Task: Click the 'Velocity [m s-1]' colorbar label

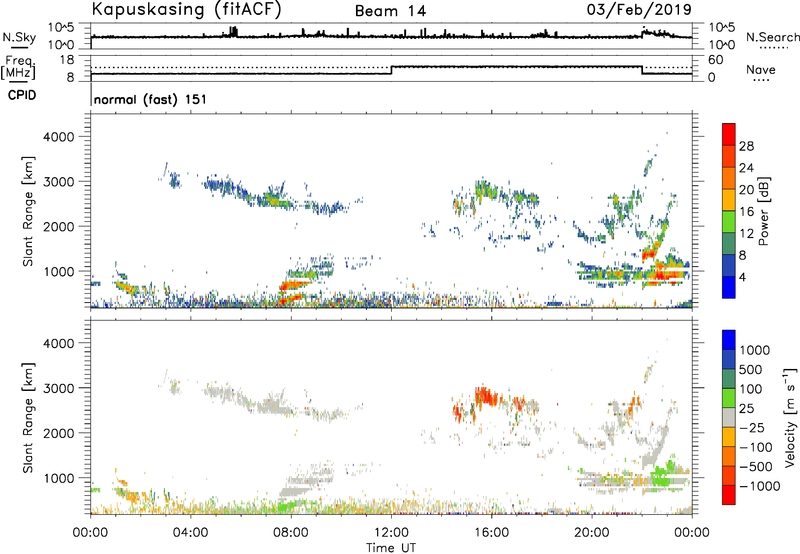Action: point(790,417)
